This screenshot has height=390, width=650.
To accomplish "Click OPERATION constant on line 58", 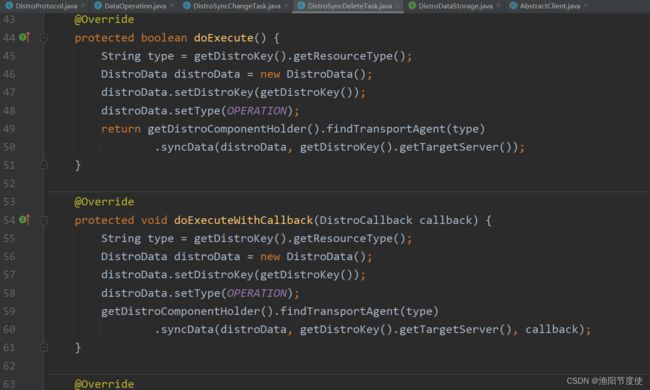I will coord(257,293).
